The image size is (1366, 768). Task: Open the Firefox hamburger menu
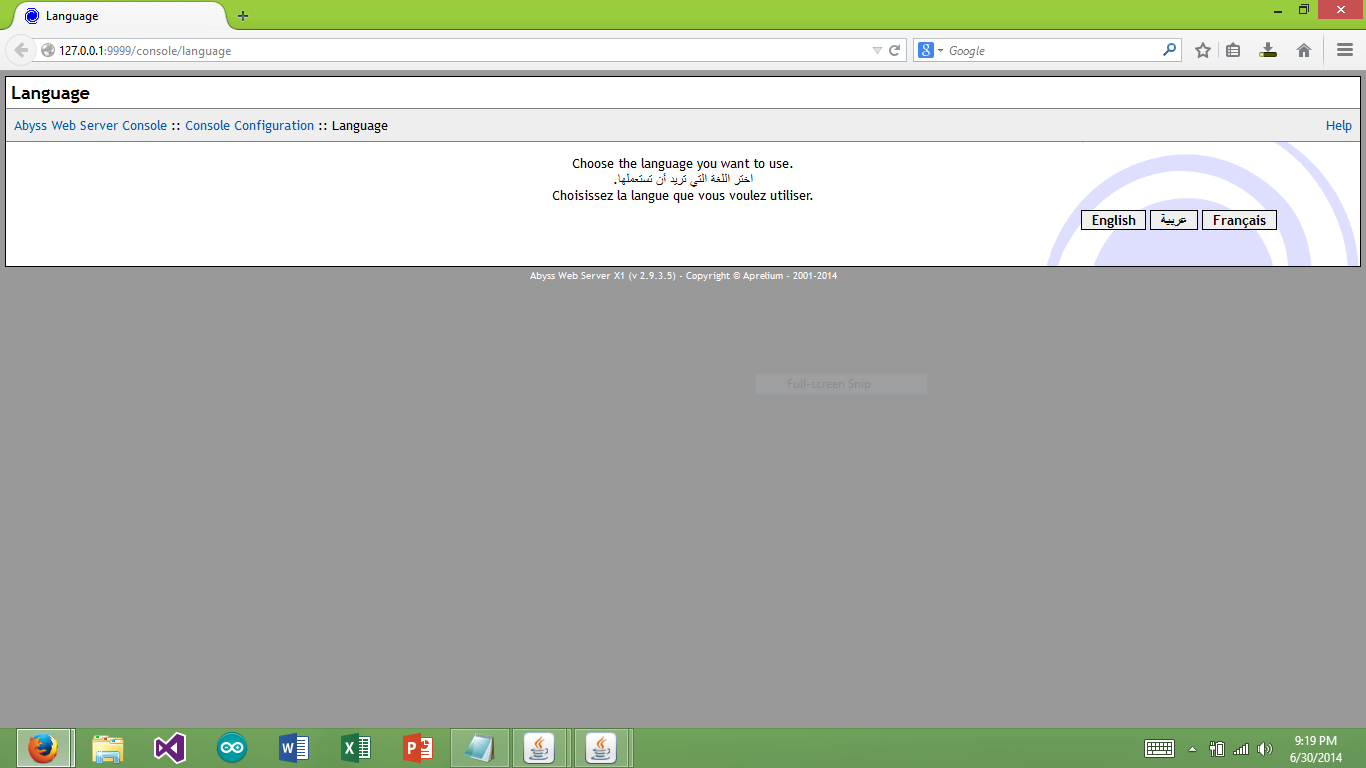tap(1344, 49)
